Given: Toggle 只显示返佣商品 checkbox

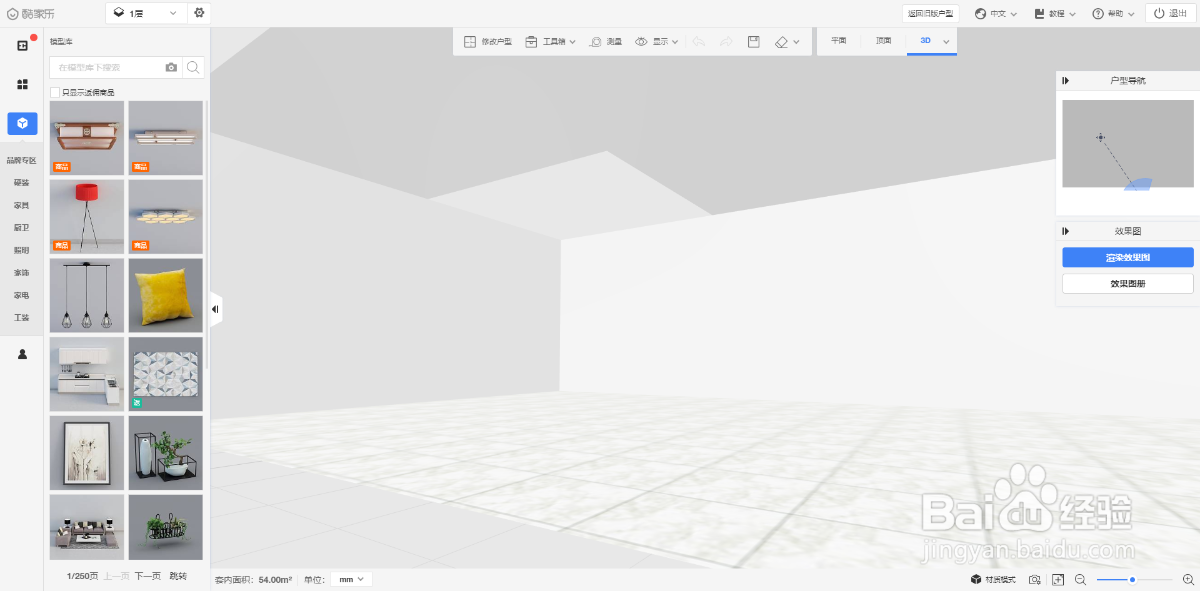Looking at the screenshot, I should point(55,92).
